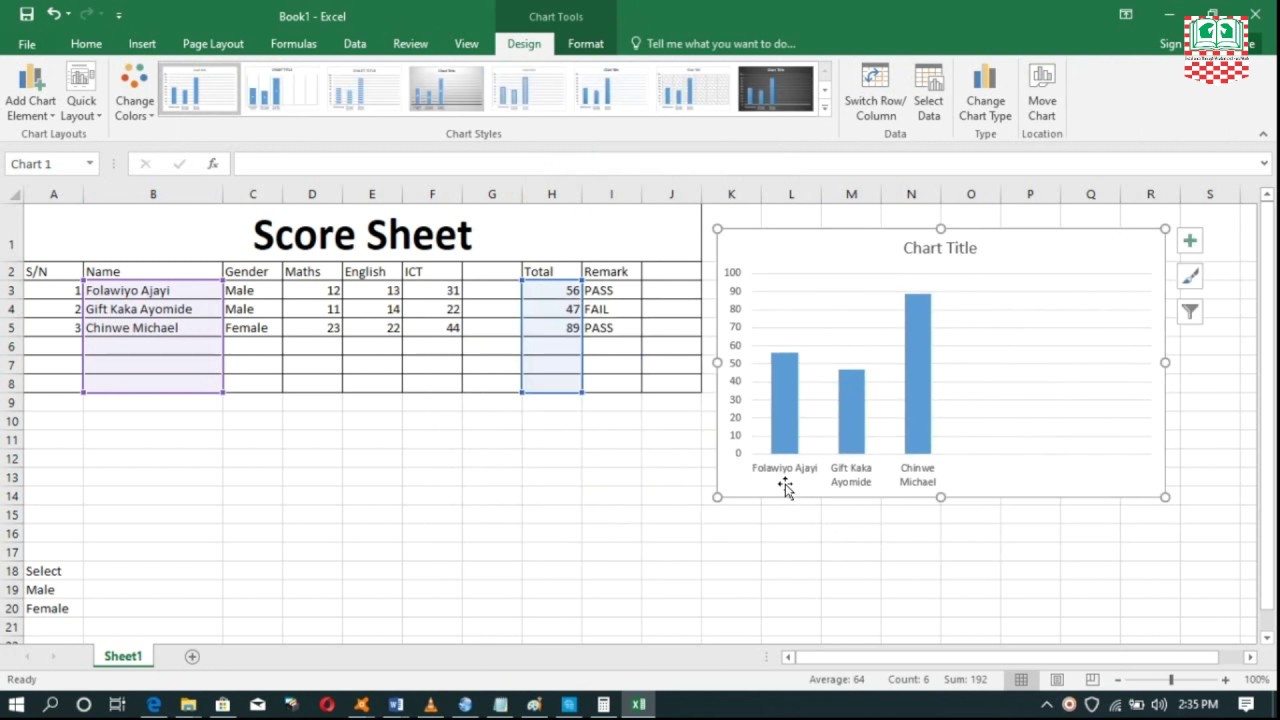Viewport: 1280px width, 720px height.
Task: Open the Formulas ribbon tab
Action: coord(293,44)
